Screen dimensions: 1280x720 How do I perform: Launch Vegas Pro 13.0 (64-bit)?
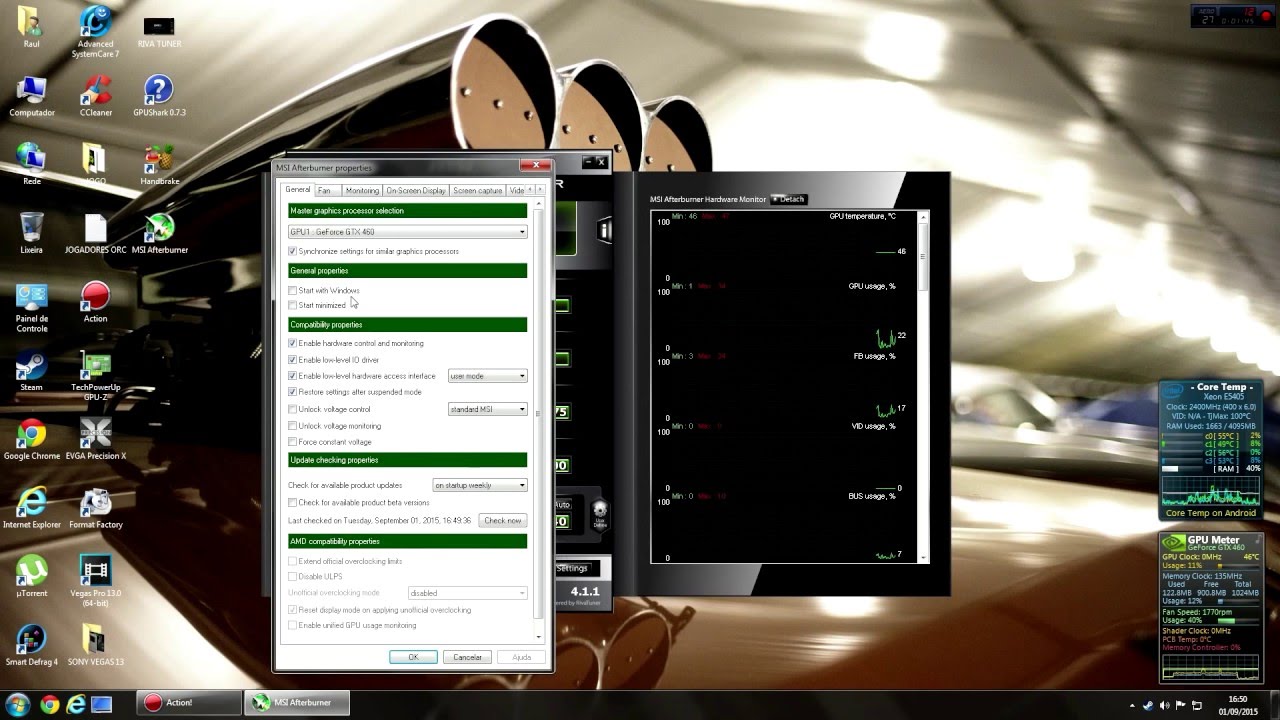(x=95, y=580)
